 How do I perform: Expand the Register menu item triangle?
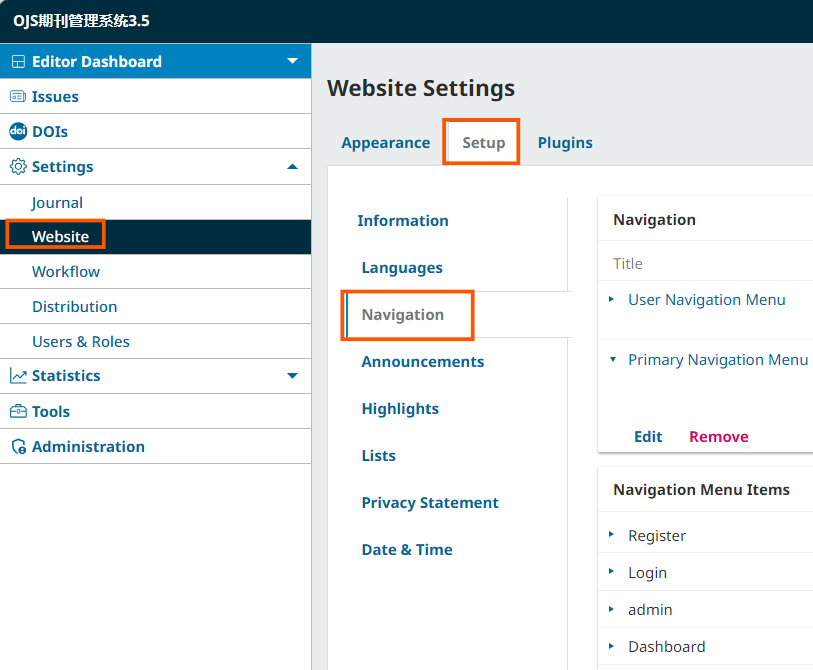pyautogui.click(x=611, y=534)
